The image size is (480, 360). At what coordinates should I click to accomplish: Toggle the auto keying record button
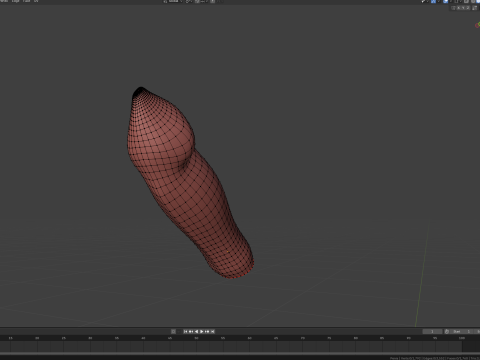(x=173, y=331)
